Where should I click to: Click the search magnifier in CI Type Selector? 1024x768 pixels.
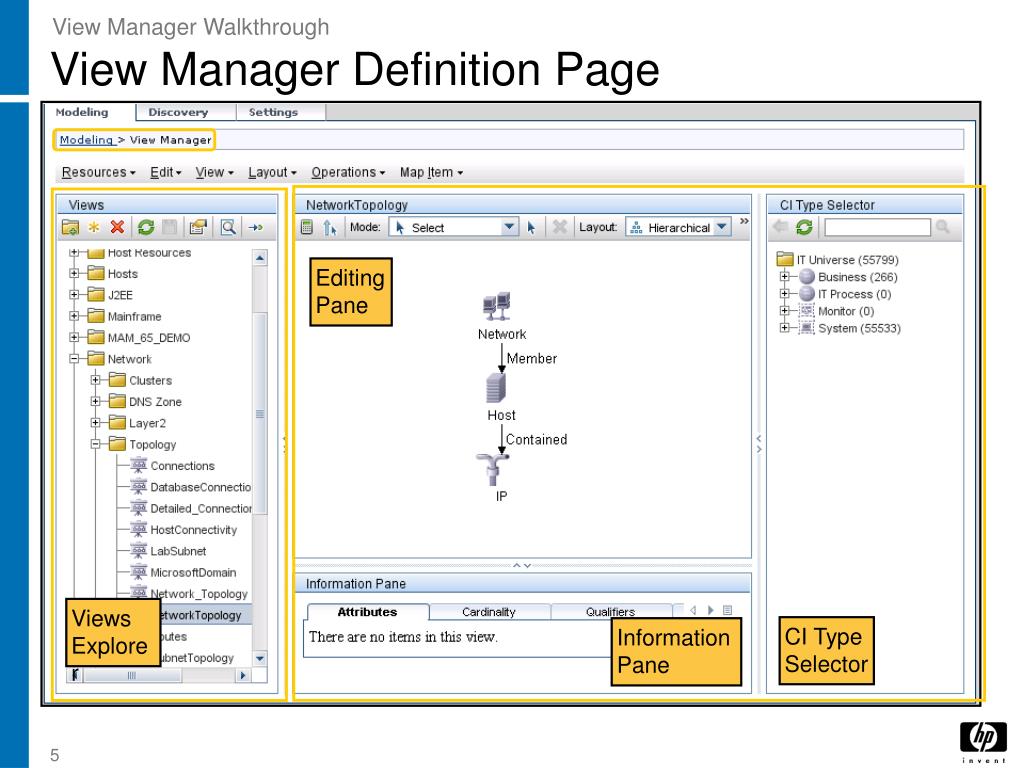(942, 227)
